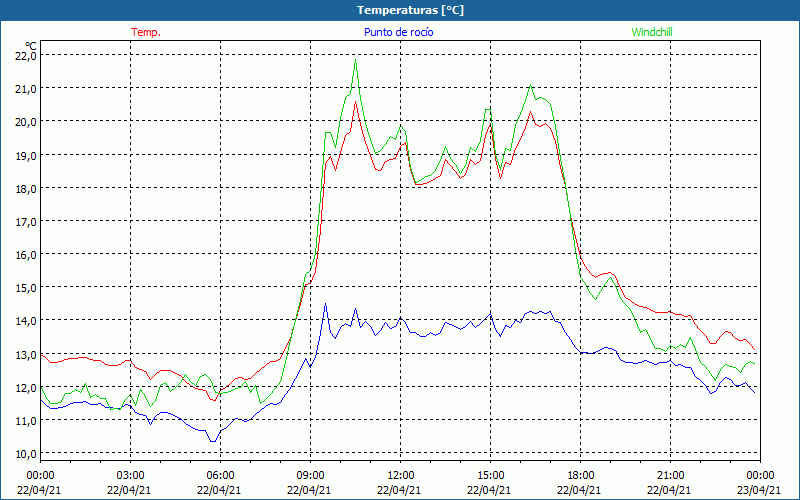This screenshot has width=800, height=500.
Task: Select the blue Punto de rocío legend label
Action: (x=398, y=32)
